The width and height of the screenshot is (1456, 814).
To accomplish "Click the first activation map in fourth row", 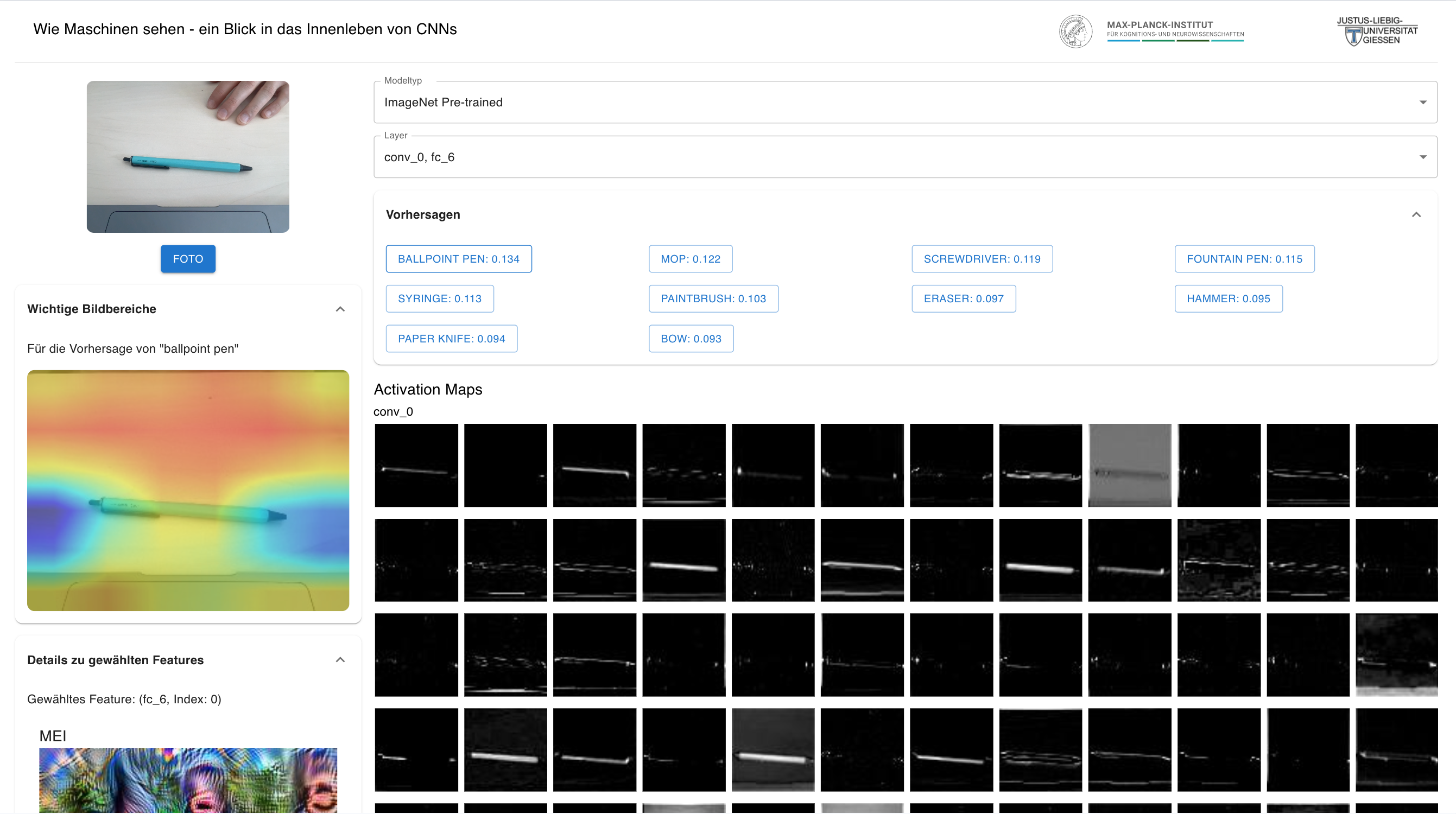I will click(x=416, y=749).
